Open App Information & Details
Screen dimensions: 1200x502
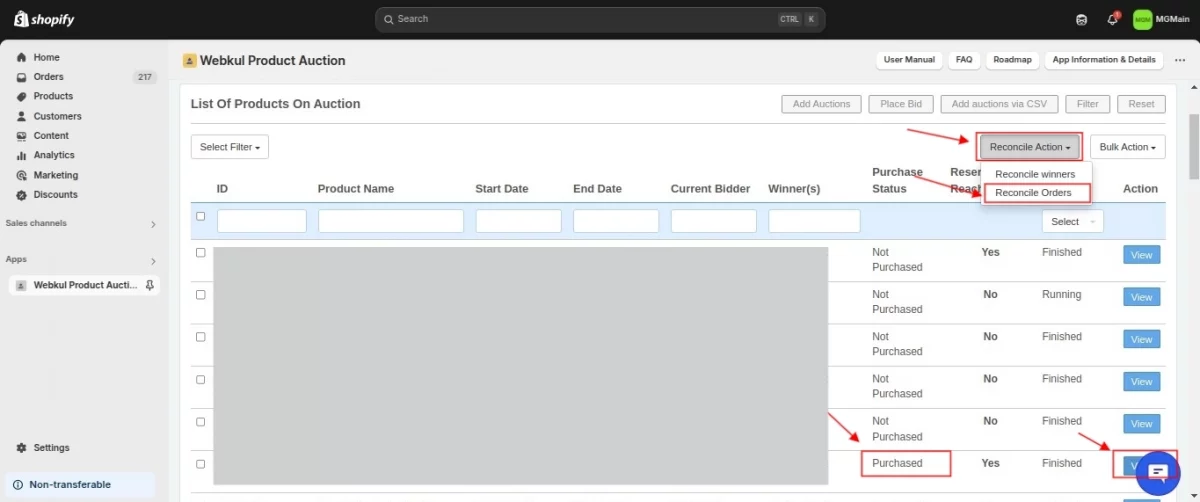point(1104,60)
